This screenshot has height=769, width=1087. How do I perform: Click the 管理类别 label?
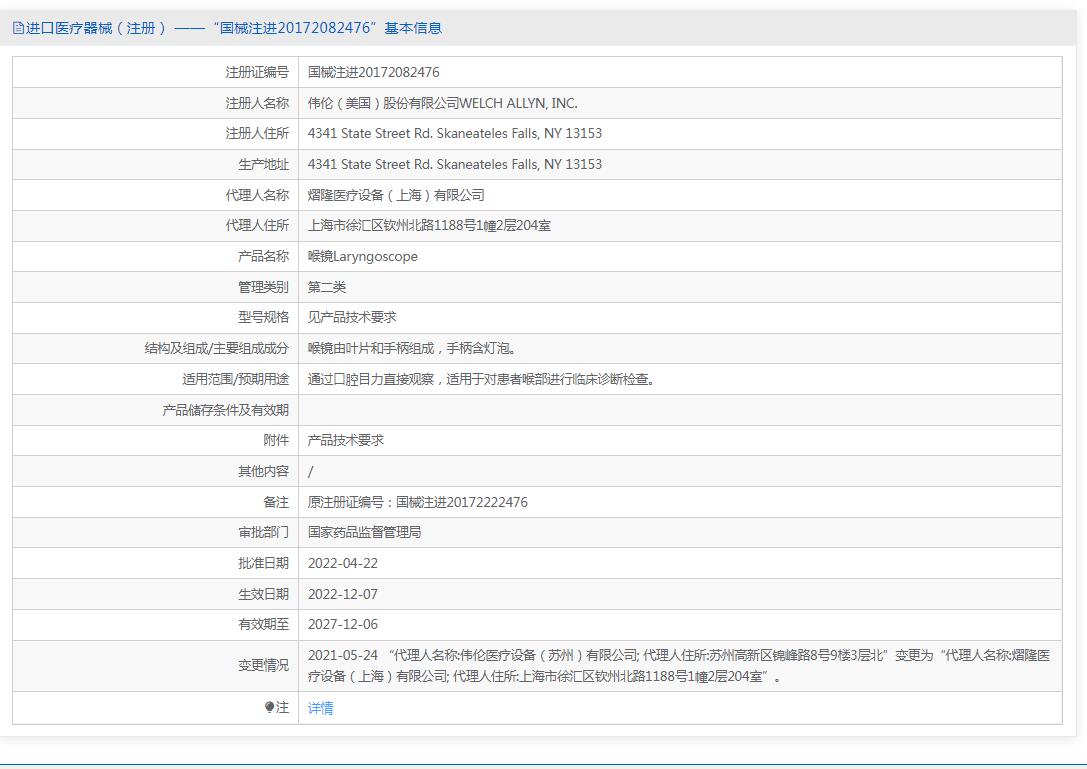point(263,287)
